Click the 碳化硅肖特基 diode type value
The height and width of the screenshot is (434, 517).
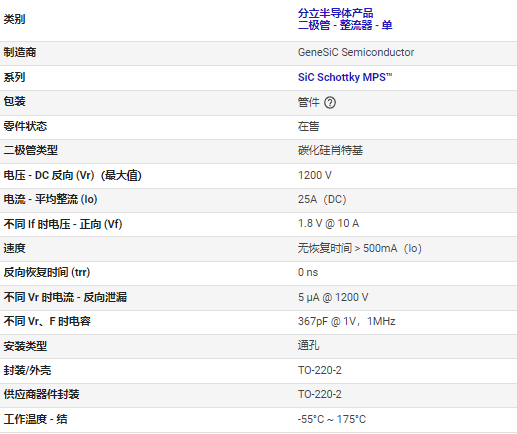[x=330, y=150]
